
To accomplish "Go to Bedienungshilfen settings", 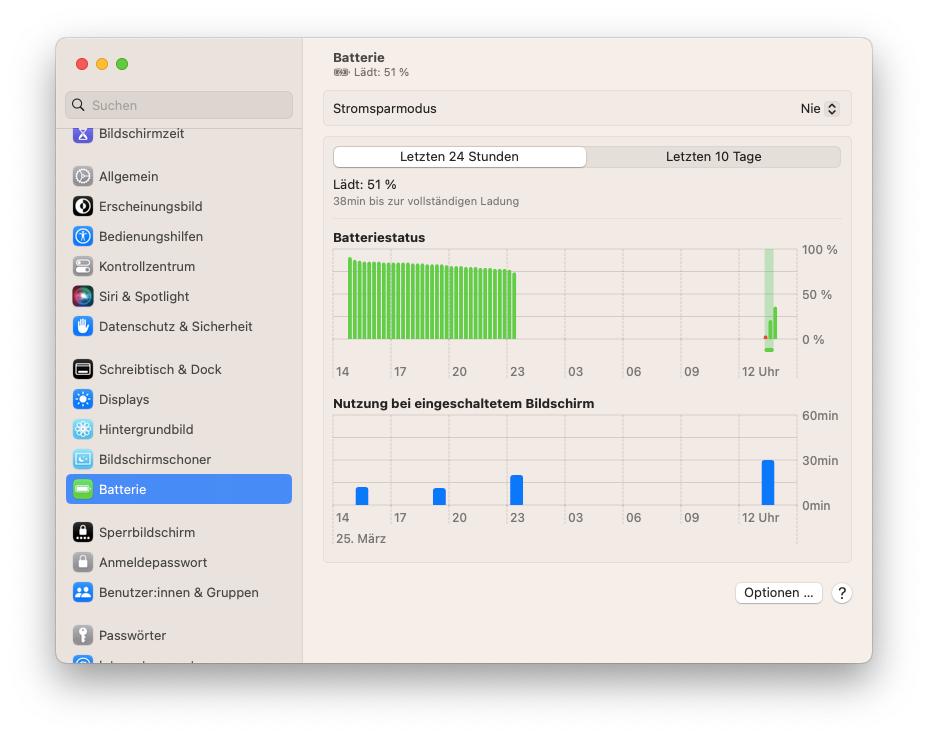I will tap(179, 236).
